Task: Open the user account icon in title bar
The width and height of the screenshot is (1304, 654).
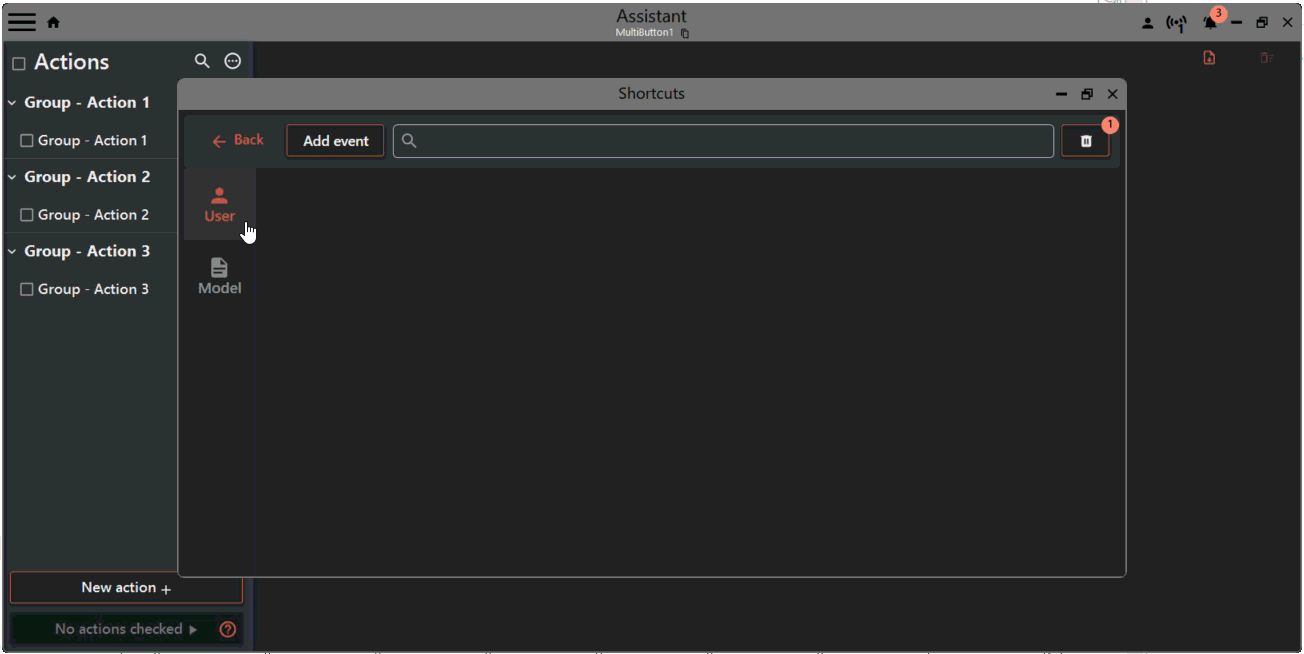Action: click(1147, 22)
